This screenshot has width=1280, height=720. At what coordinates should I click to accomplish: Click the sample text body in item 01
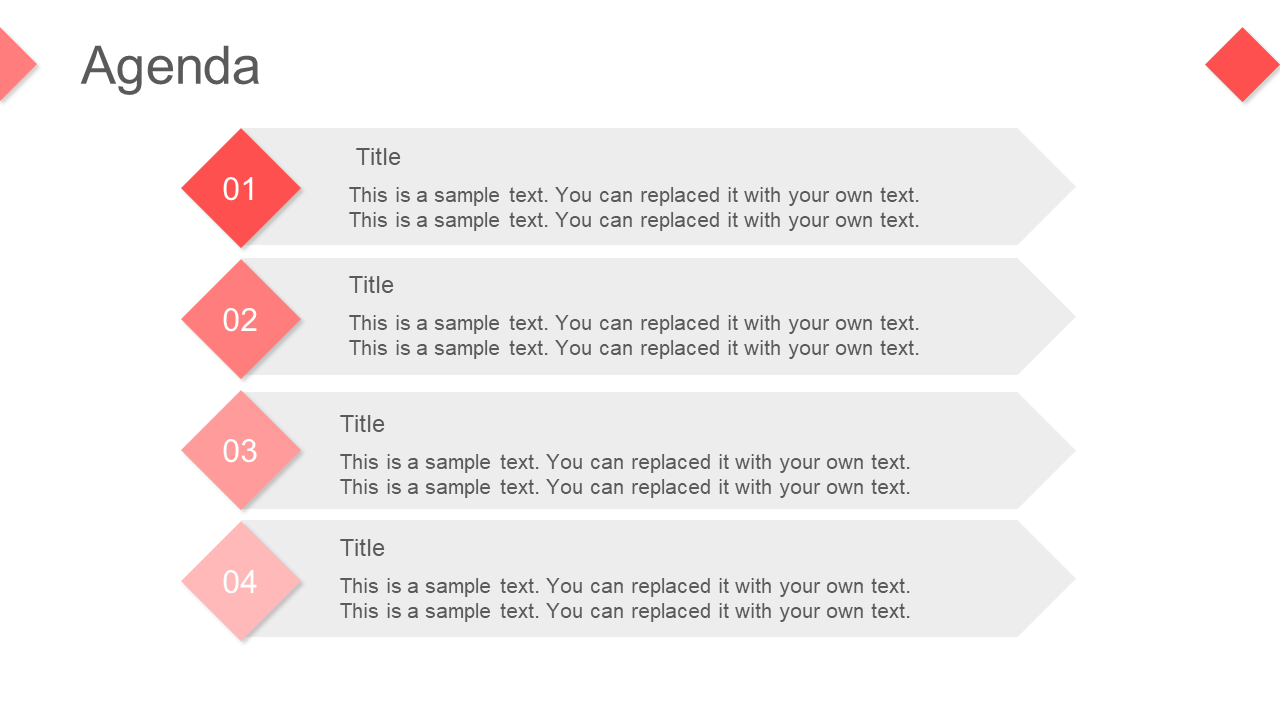[634, 207]
